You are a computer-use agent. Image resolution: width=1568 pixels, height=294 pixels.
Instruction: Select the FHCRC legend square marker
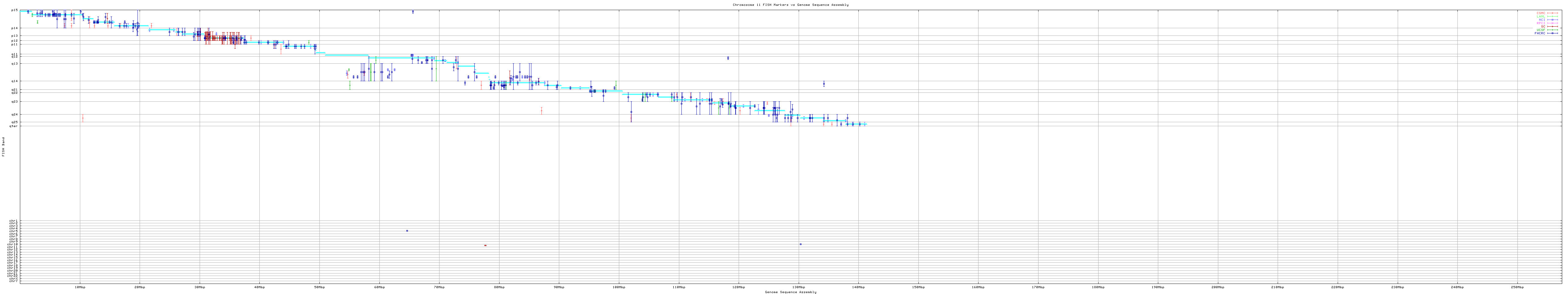(x=1552, y=33)
